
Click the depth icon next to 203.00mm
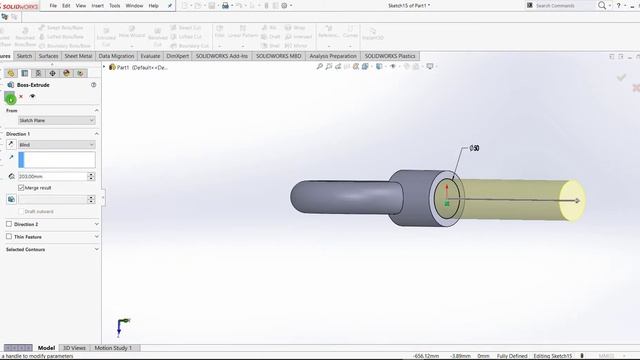(11, 176)
